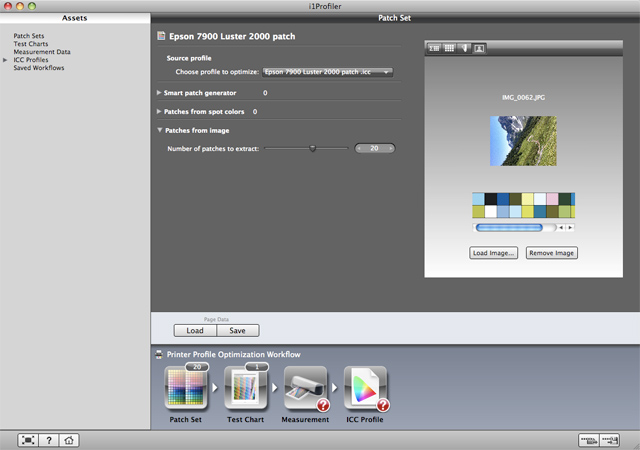Switch preview to gamut view icon

click(x=464, y=48)
